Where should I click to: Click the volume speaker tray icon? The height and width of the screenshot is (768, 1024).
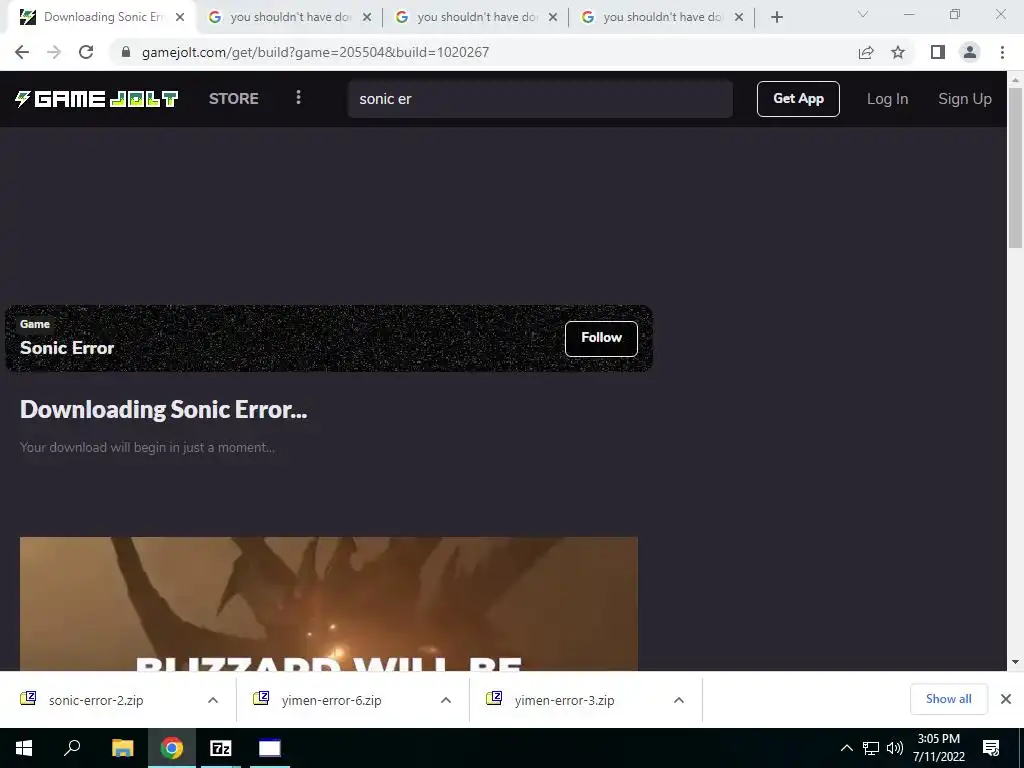pos(895,748)
